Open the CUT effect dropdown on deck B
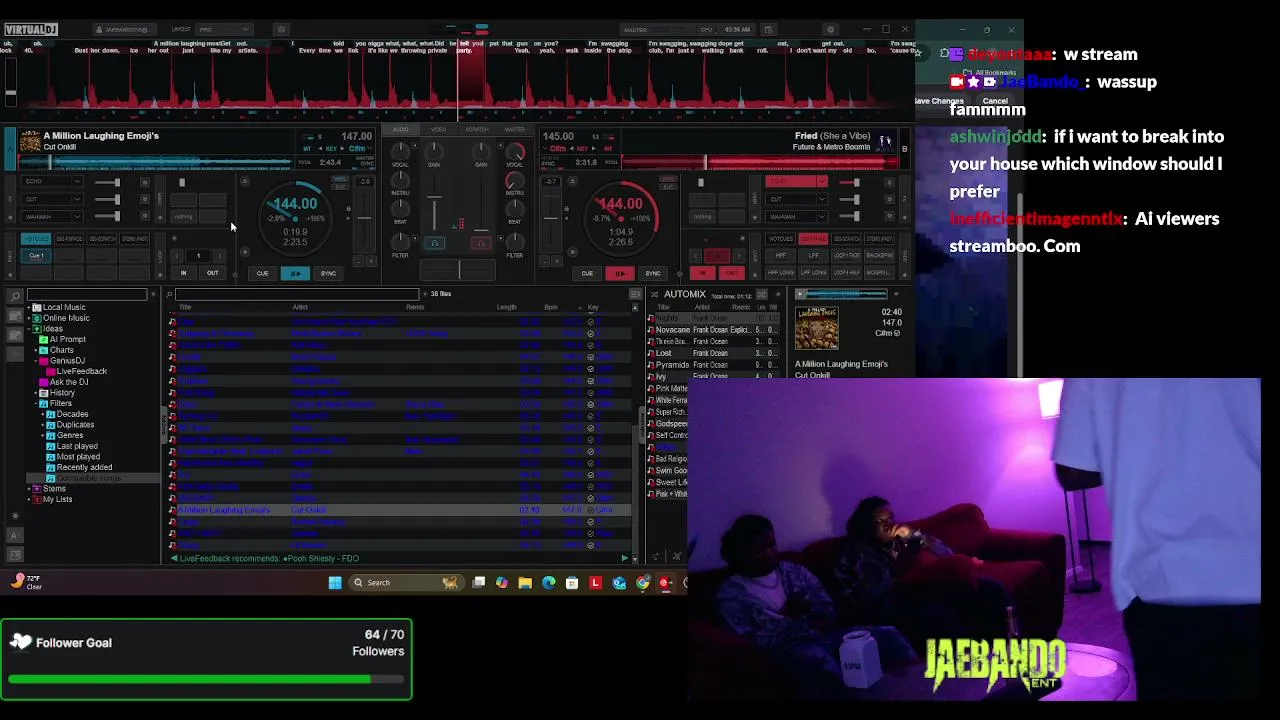Viewport: 1280px width, 720px height. tap(821, 199)
